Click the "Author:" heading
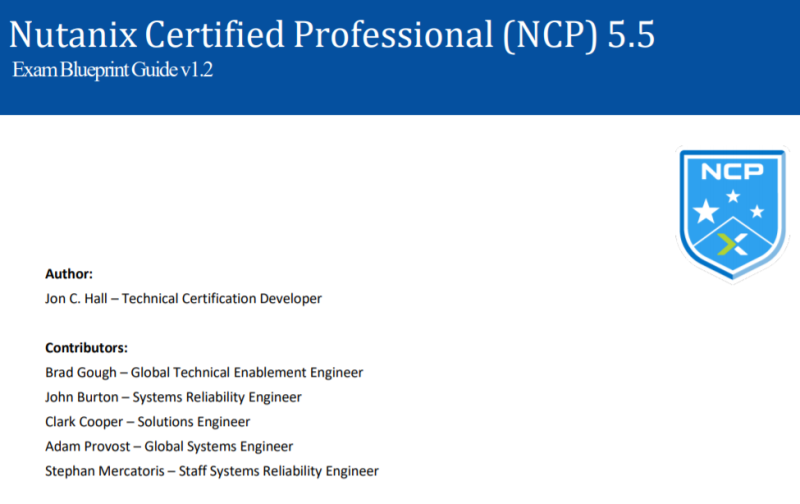Image resolution: width=800 pixels, height=504 pixels. 69,274
